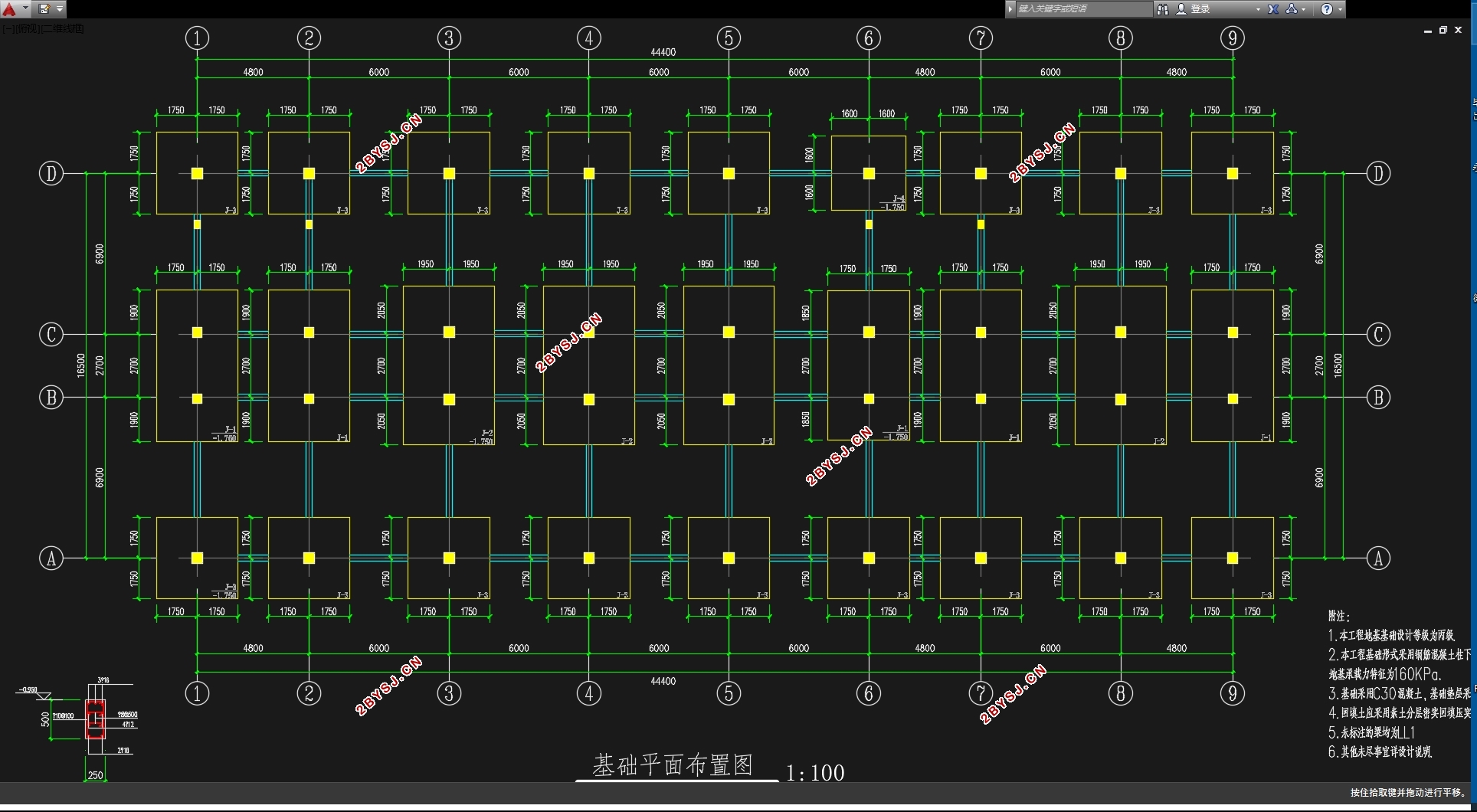
Task: Expand the search box arrow toggle
Action: pos(1010,9)
